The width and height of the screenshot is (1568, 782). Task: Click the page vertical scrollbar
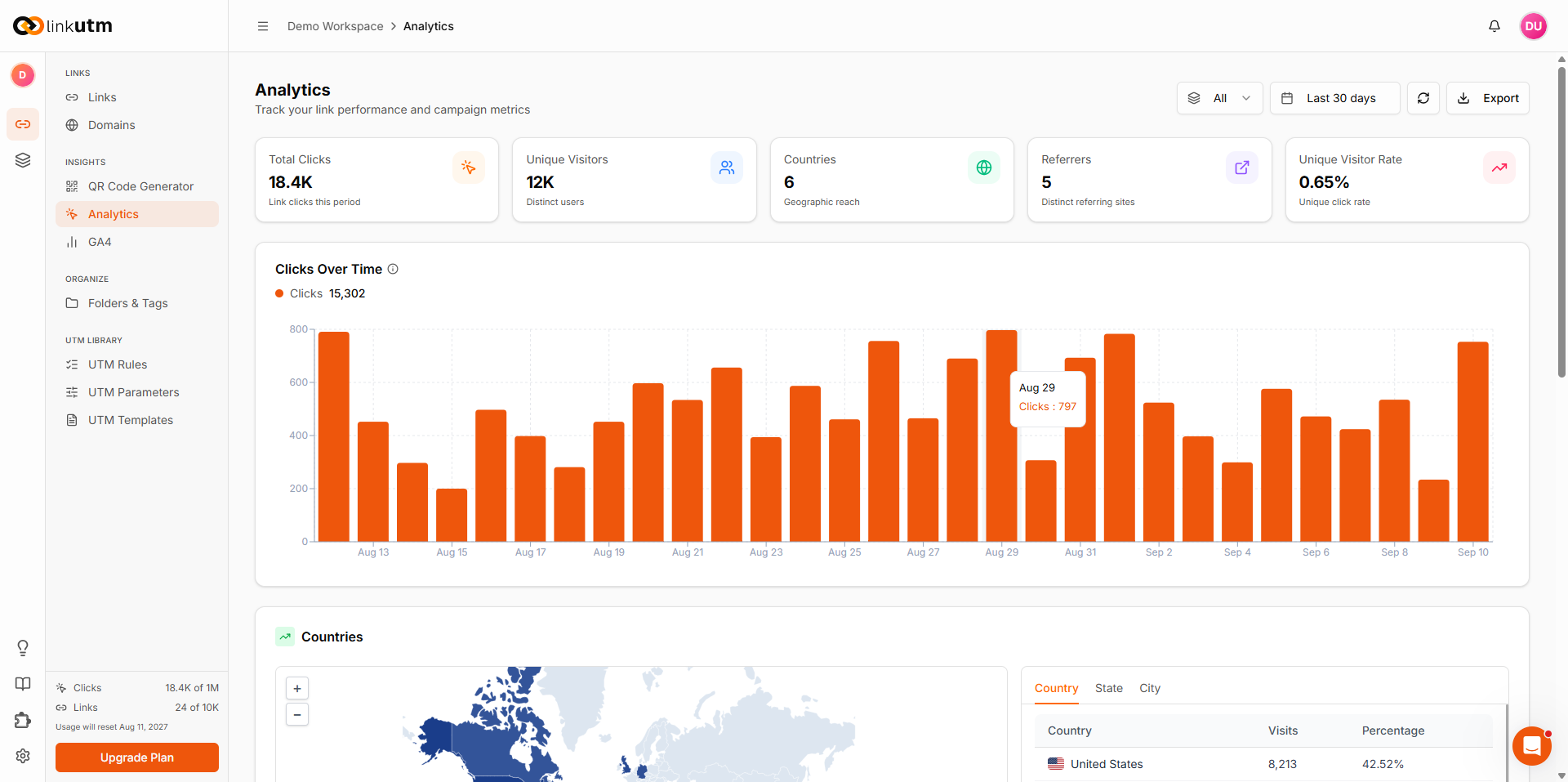point(1561,221)
